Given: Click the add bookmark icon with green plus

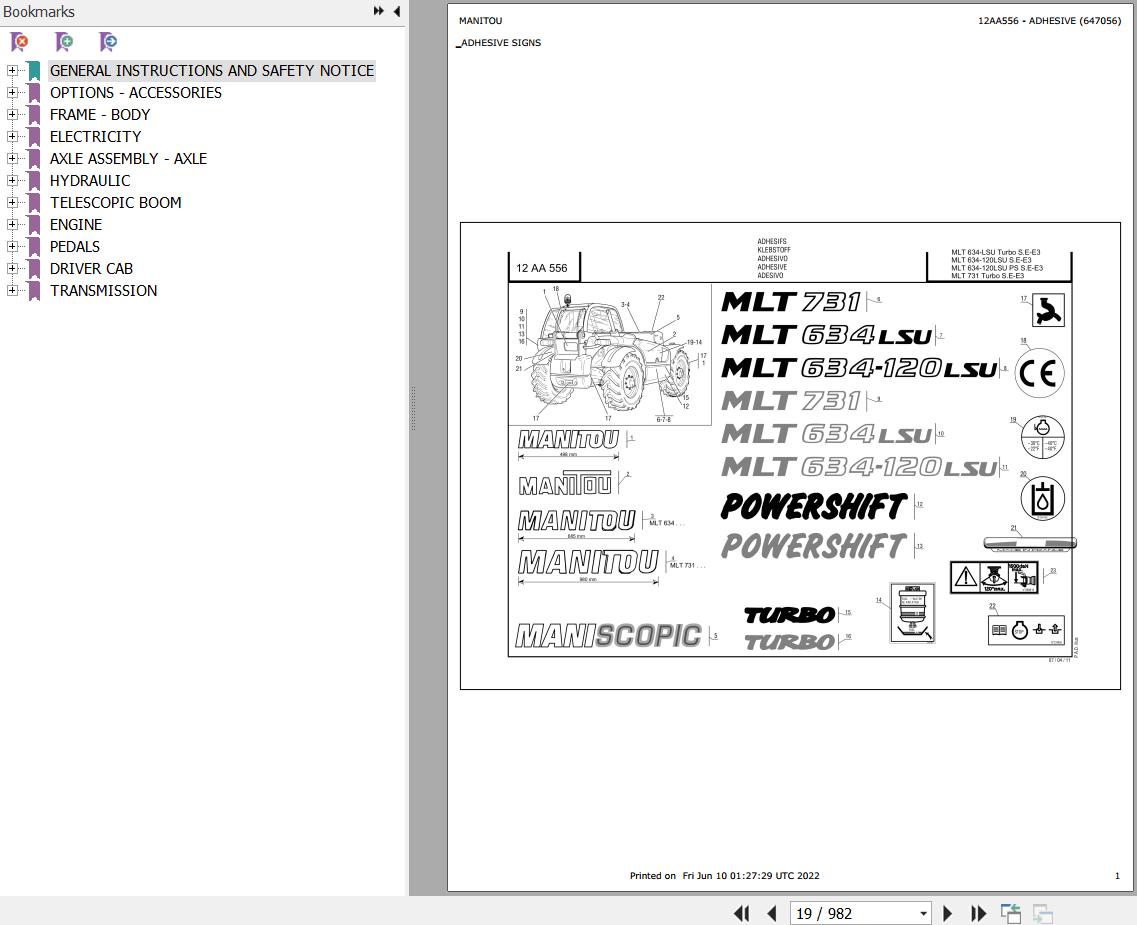Looking at the screenshot, I should click(x=65, y=42).
